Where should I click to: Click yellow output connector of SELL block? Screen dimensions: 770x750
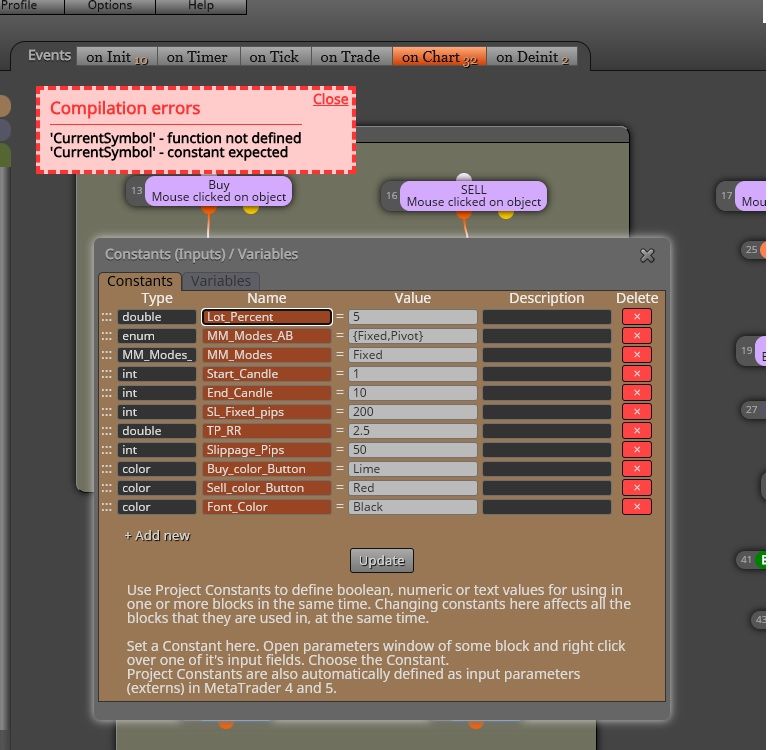coord(506,215)
